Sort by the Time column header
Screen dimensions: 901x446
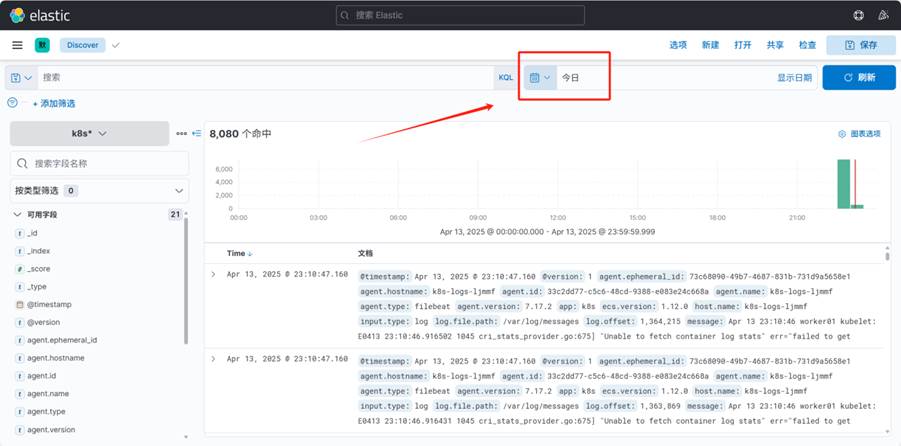tap(240, 253)
